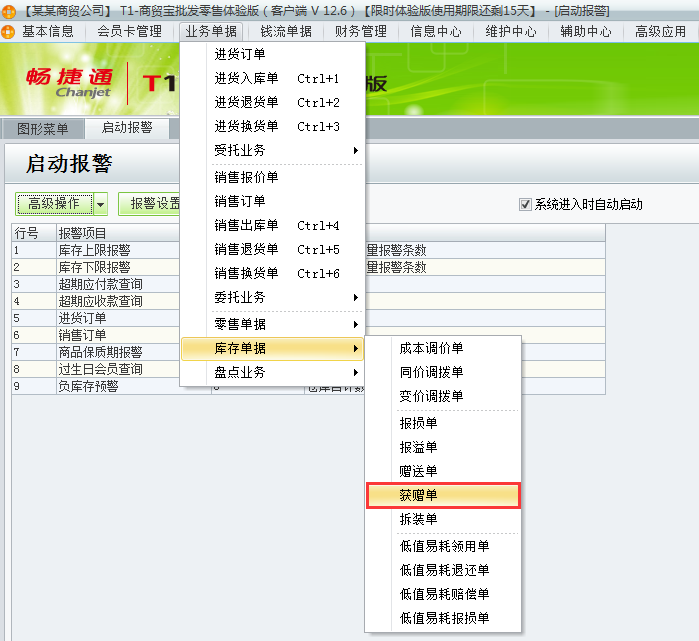Click 高级操作 button
The height and width of the screenshot is (641, 699).
coord(54,204)
